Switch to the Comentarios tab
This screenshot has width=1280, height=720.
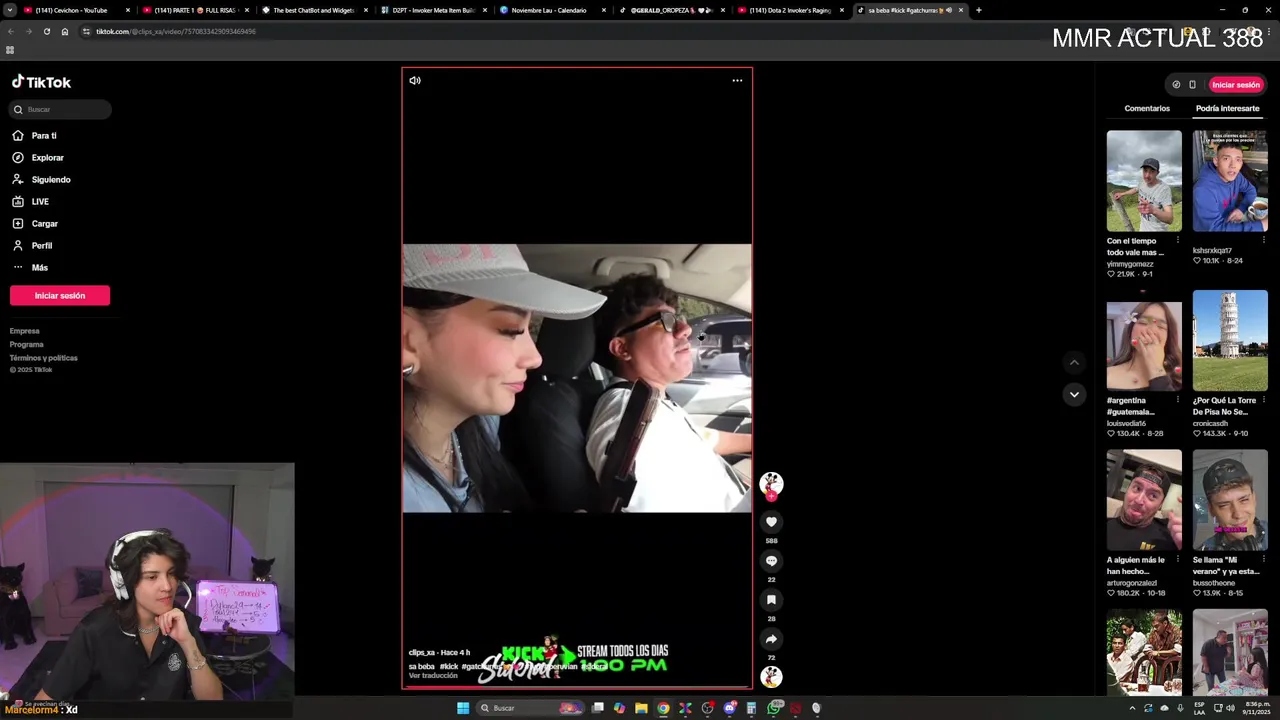(1147, 108)
